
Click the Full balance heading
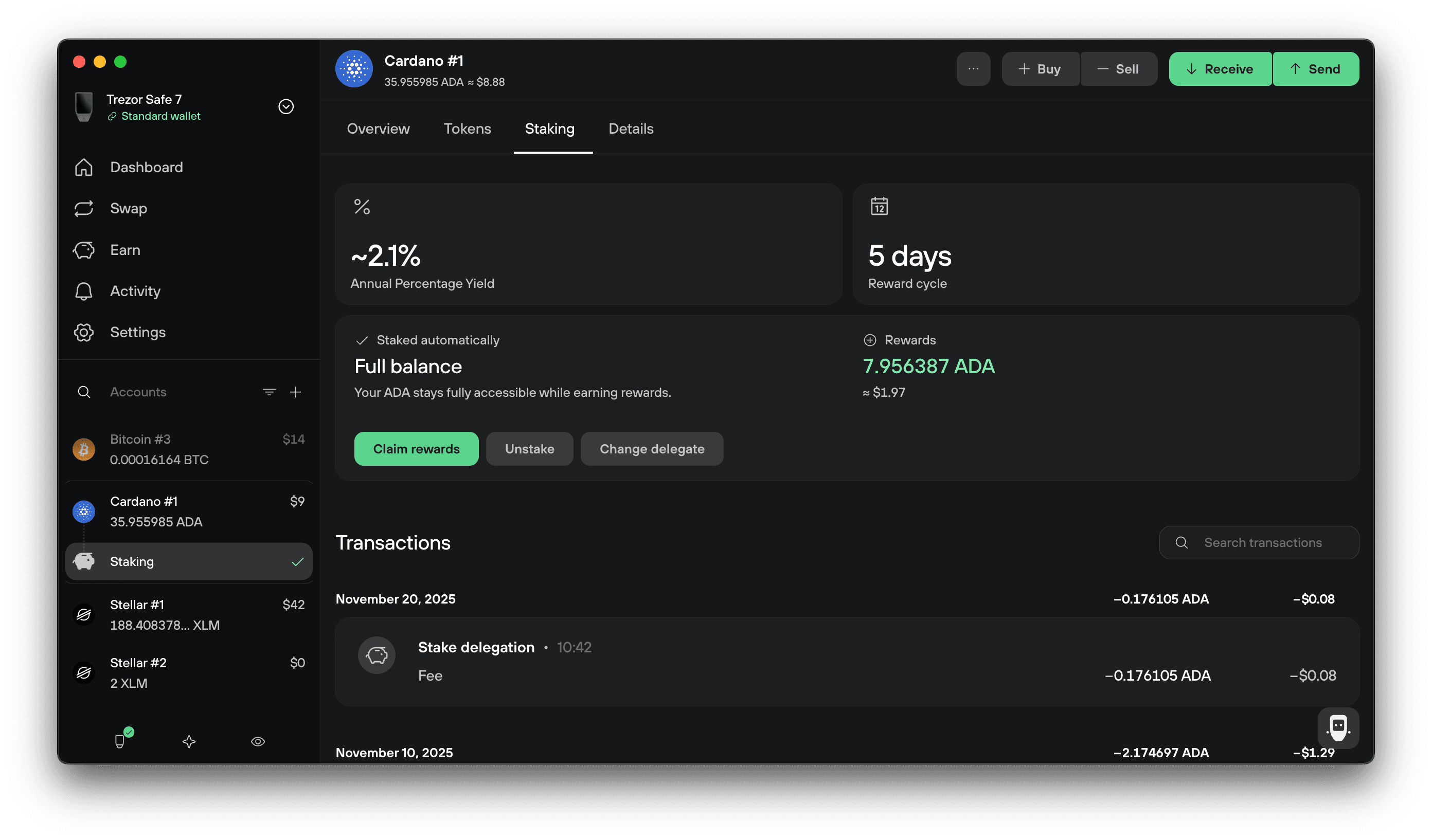[x=408, y=367]
